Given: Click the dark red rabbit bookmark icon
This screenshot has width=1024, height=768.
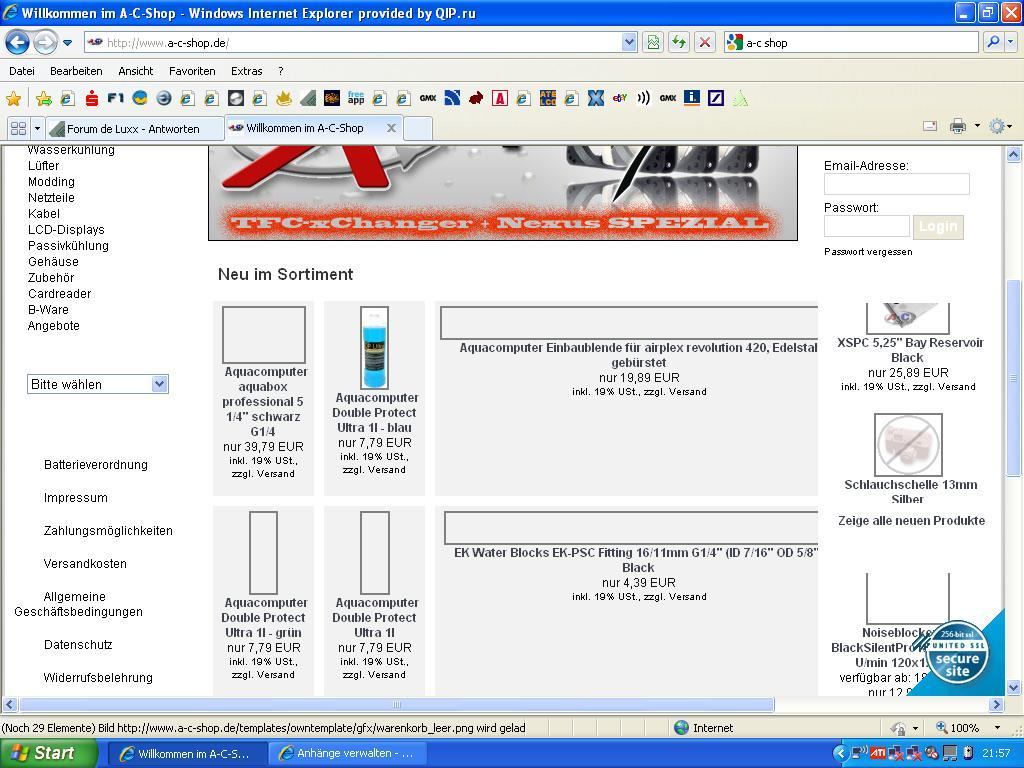Looking at the screenshot, I should (x=476, y=99).
